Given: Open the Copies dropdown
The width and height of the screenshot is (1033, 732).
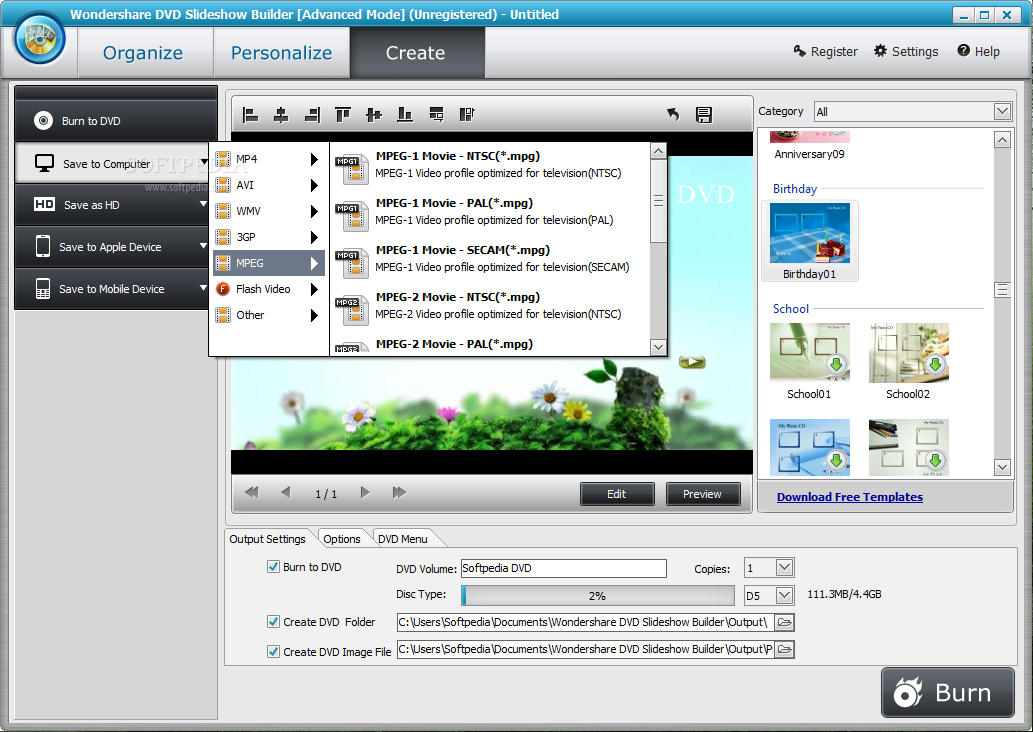Looking at the screenshot, I should click(784, 567).
